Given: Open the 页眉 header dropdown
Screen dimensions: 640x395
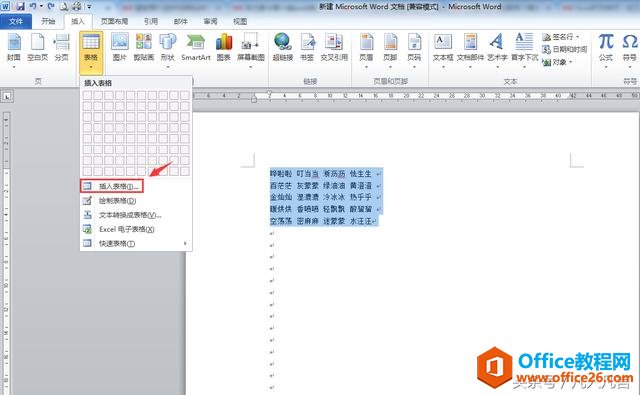Looking at the screenshot, I should click(366, 51).
